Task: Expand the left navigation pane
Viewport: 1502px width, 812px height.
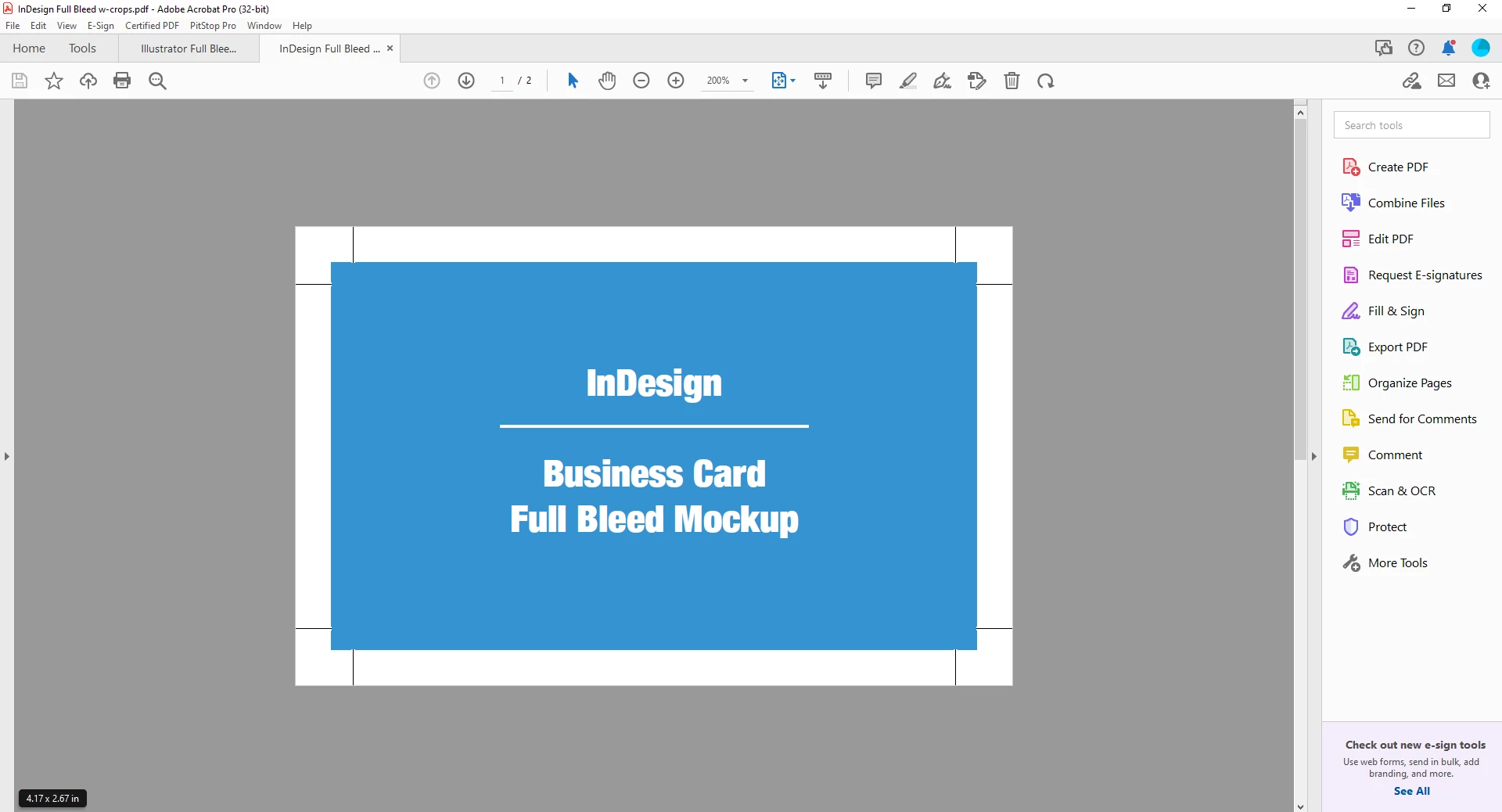Action: (x=7, y=456)
